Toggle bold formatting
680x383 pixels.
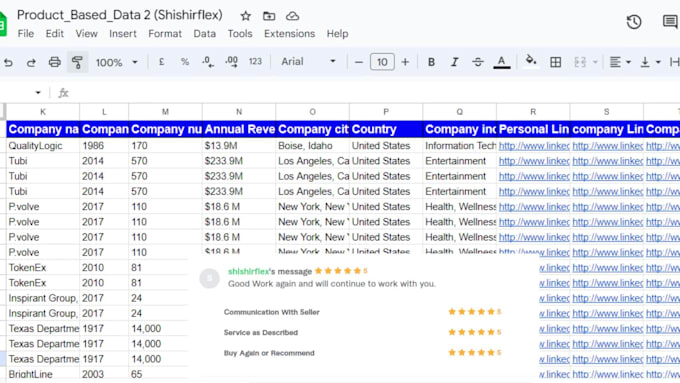click(431, 62)
